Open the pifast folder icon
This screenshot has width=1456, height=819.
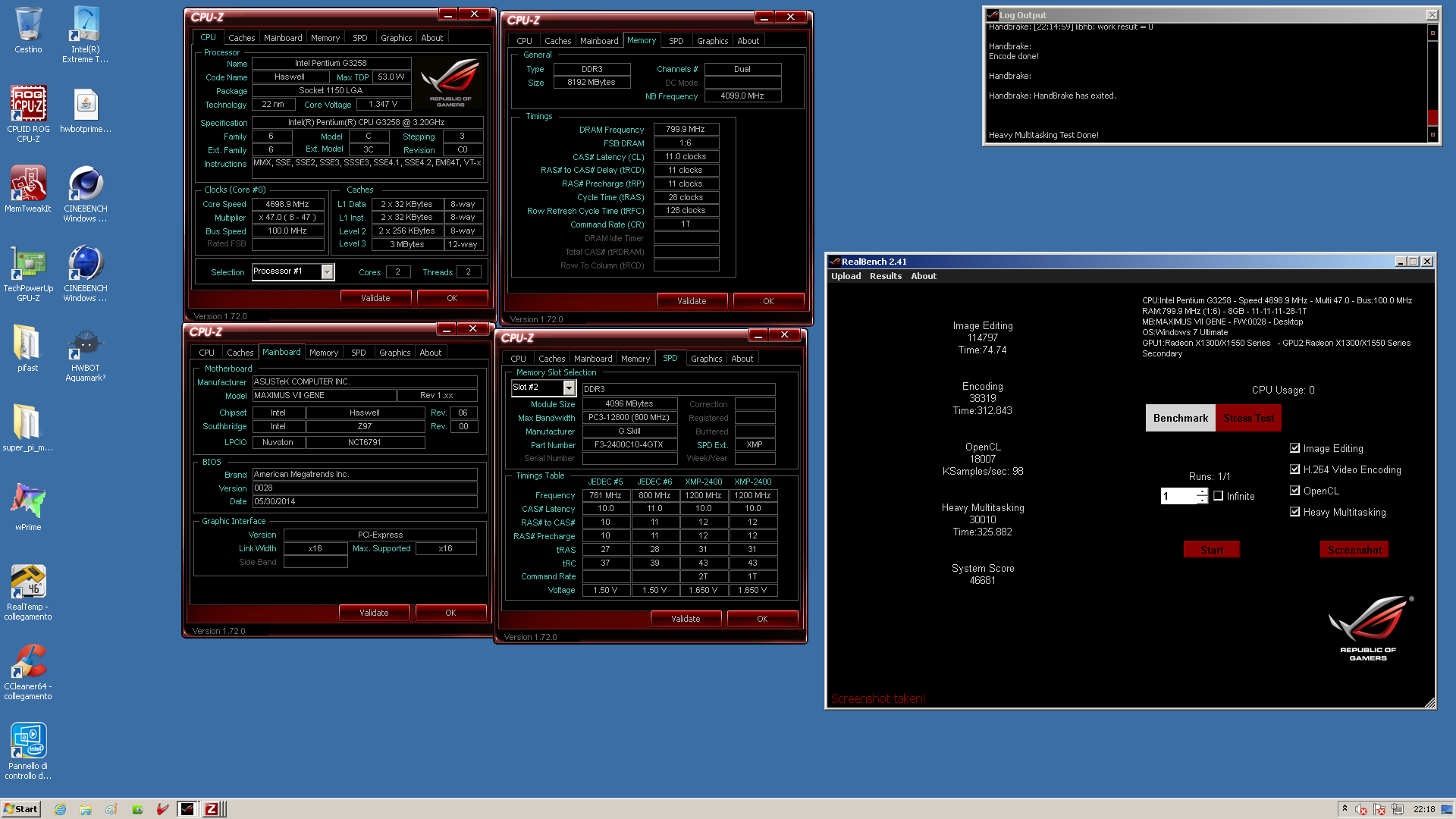click(28, 349)
